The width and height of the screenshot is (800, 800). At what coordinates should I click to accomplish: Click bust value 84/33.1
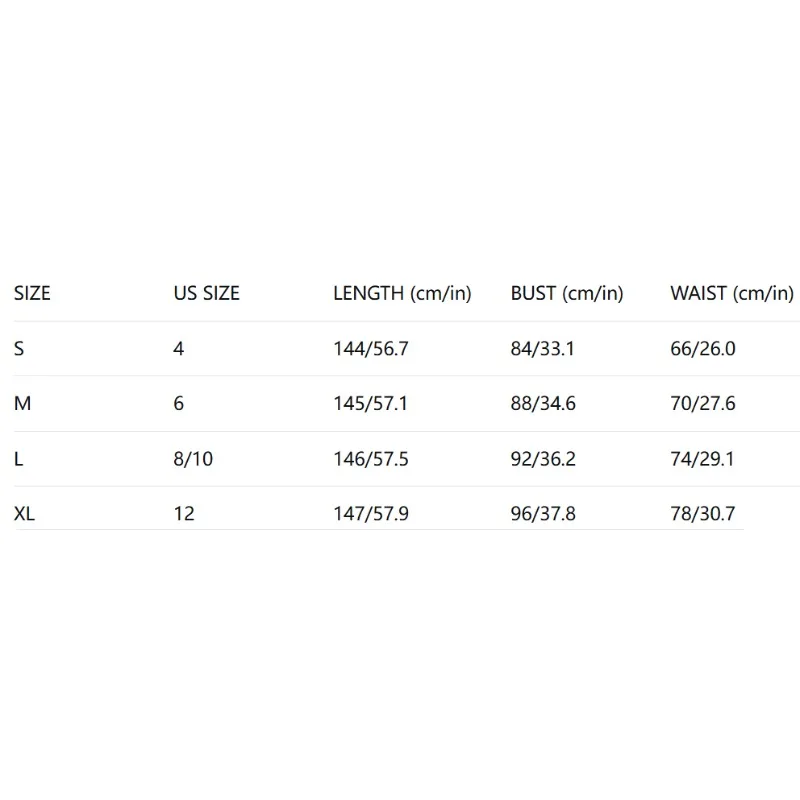(543, 349)
